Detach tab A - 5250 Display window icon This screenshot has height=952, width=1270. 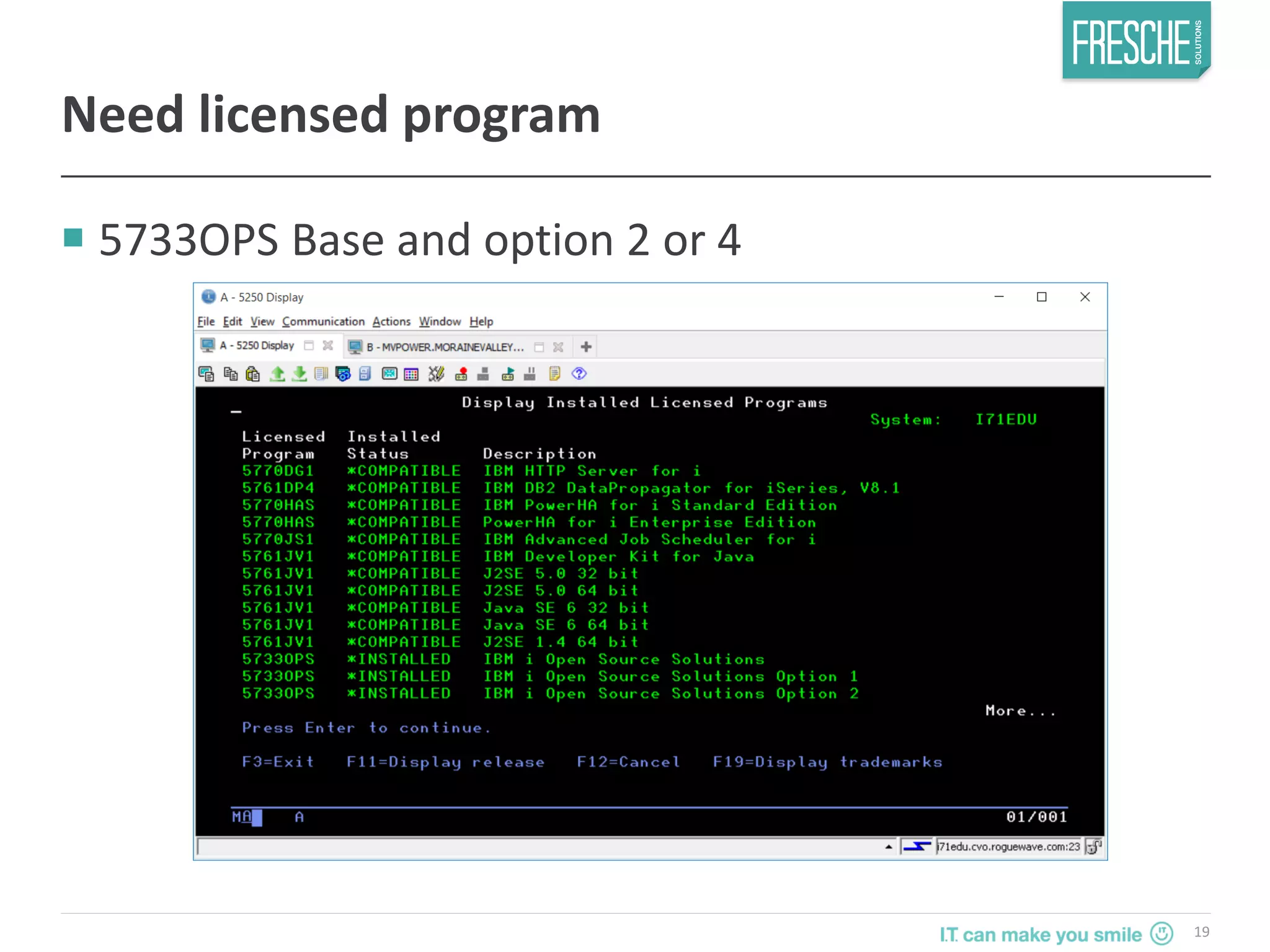(309, 346)
